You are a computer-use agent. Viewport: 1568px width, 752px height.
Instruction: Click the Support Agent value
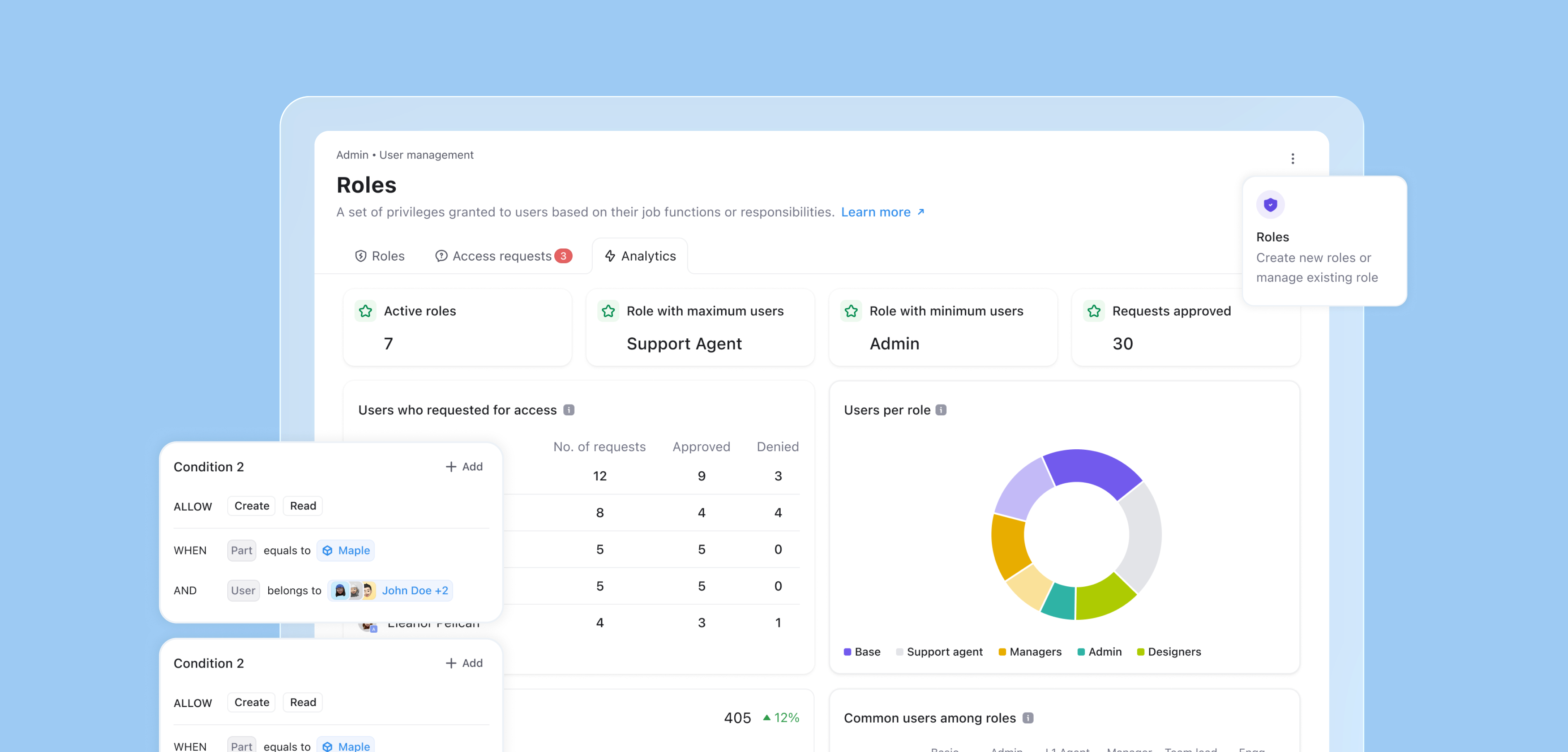point(684,344)
